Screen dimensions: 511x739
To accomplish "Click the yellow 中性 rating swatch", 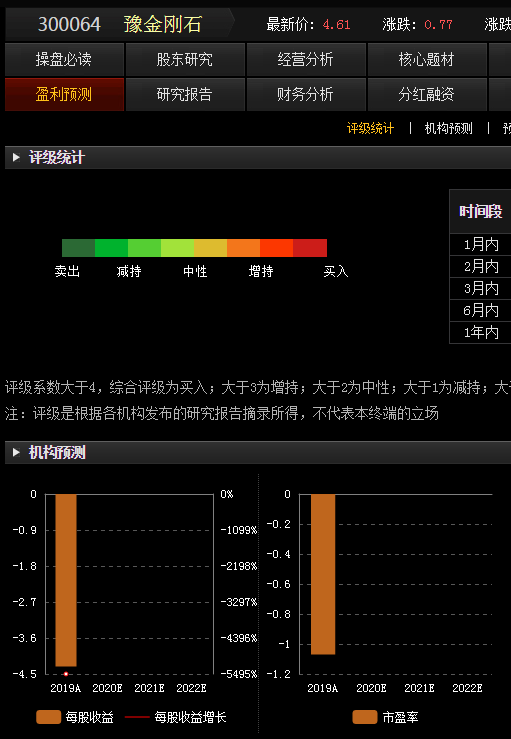I will (x=210, y=248).
